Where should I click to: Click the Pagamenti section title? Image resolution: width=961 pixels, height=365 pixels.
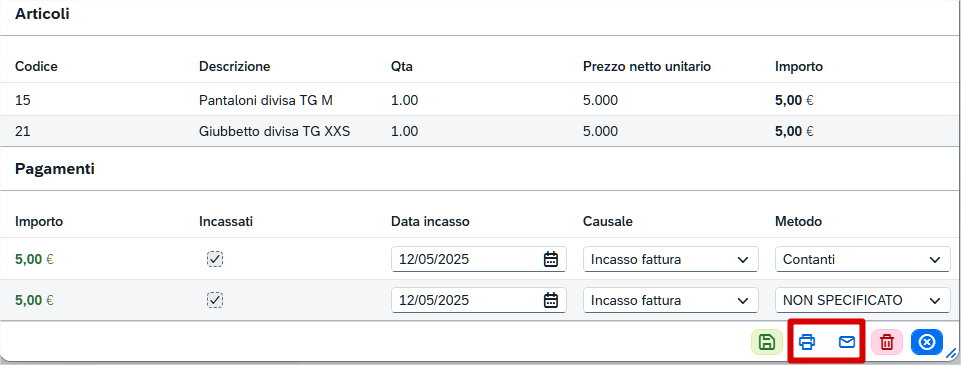tap(55, 169)
